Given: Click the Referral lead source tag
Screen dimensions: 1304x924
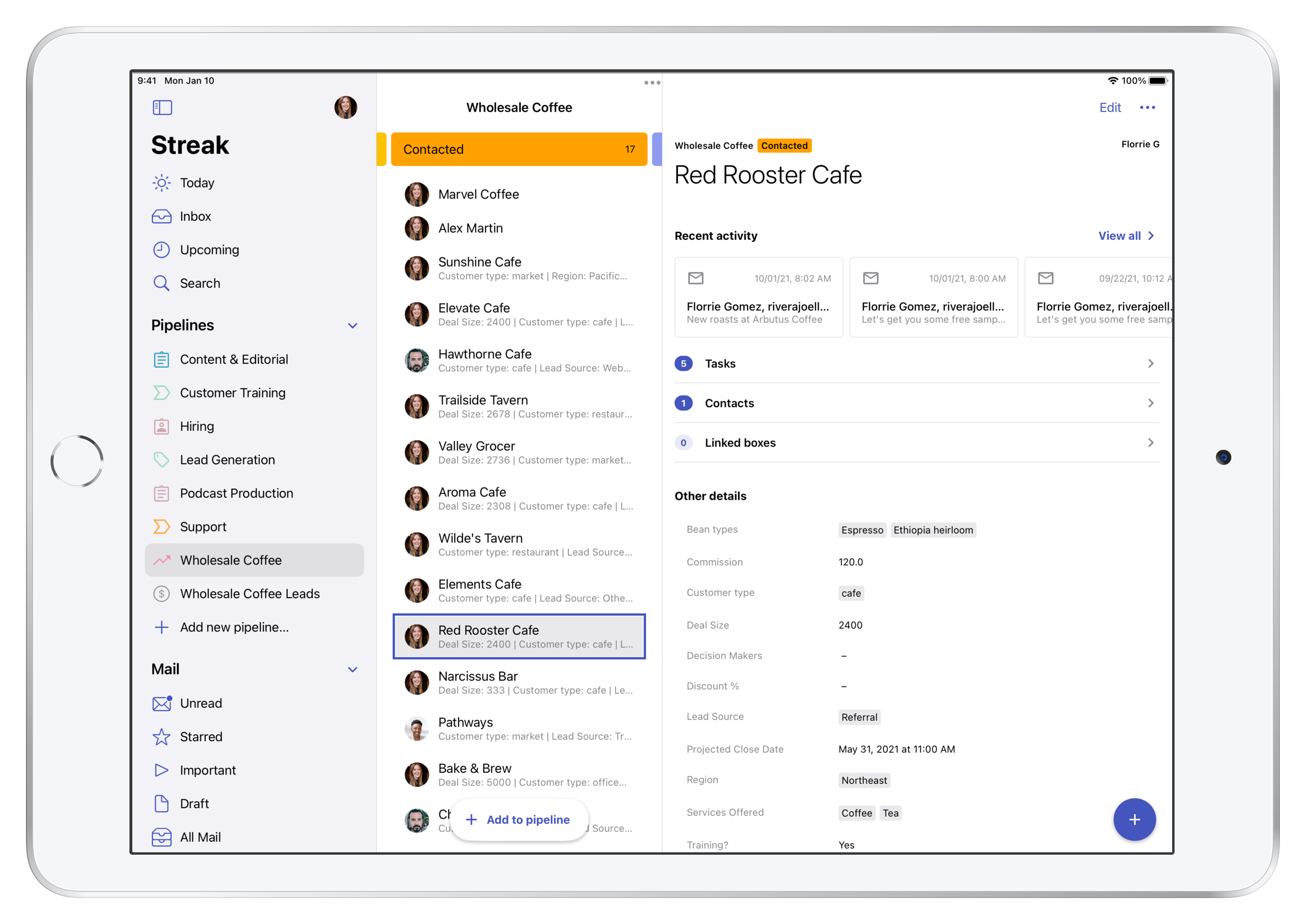Looking at the screenshot, I should [859, 718].
